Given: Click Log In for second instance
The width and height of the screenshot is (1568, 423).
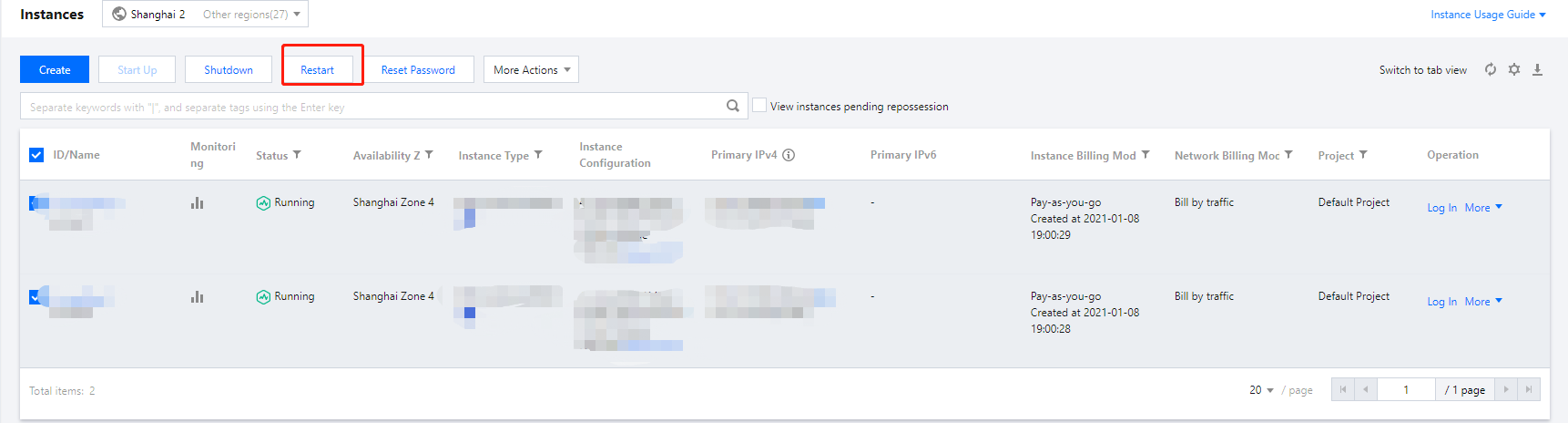Looking at the screenshot, I should click(1441, 302).
